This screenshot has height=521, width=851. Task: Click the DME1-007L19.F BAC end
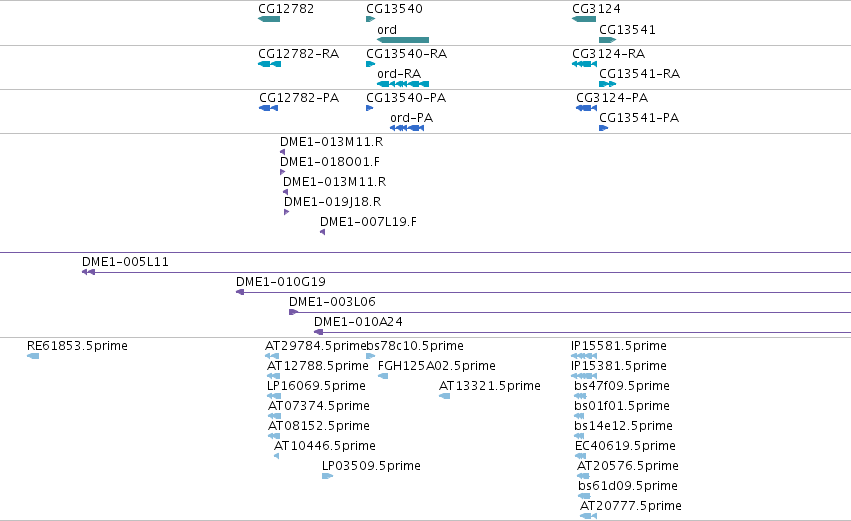[322, 232]
